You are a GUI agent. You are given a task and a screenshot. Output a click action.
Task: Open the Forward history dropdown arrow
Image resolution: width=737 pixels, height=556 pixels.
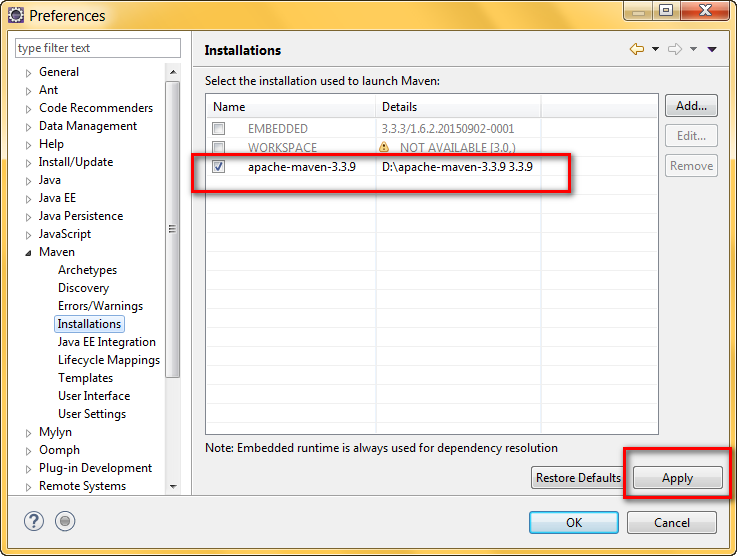pyautogui.click(x=693, y=49)
